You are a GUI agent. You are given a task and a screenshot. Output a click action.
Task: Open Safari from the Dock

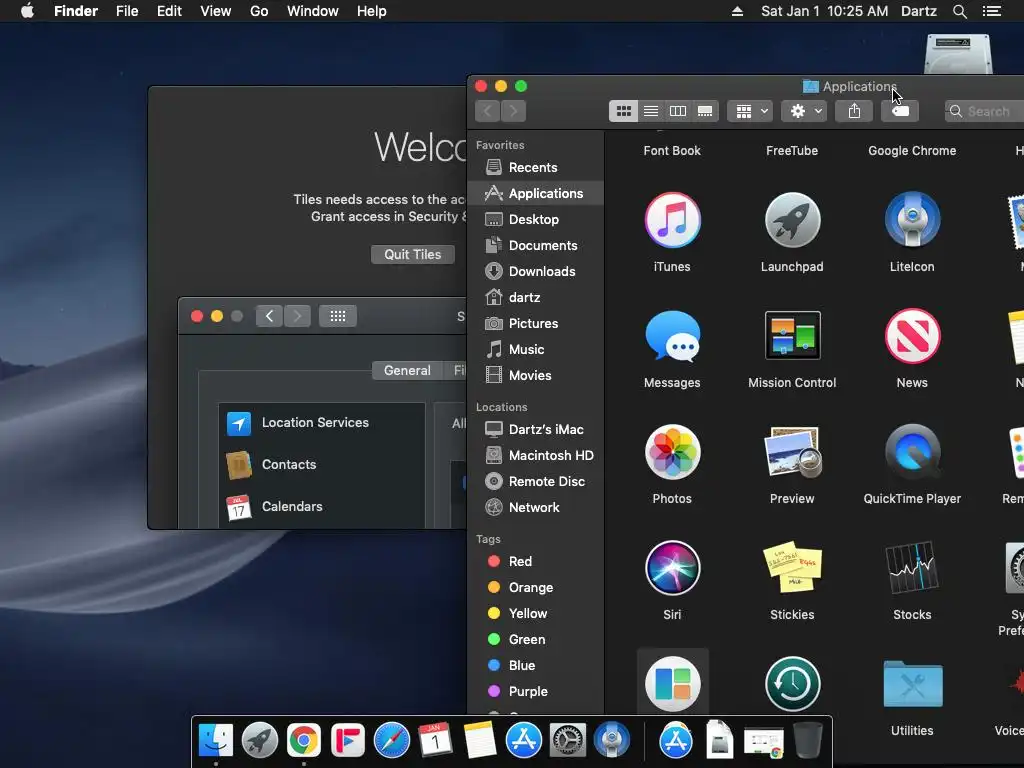click(391, 741)
